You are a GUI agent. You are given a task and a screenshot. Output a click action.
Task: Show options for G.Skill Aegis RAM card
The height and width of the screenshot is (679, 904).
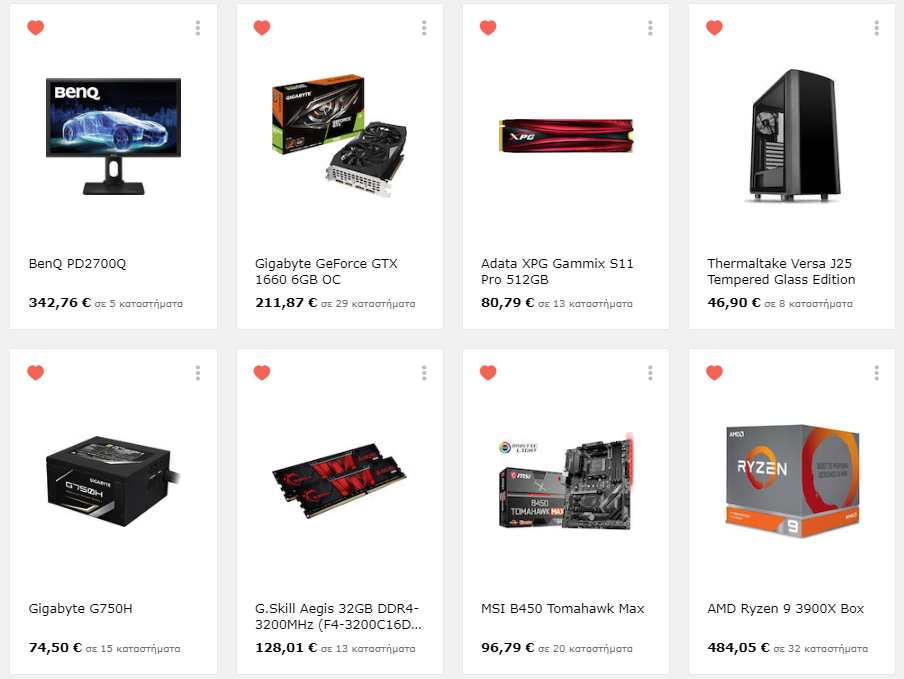tap(424, 373)
